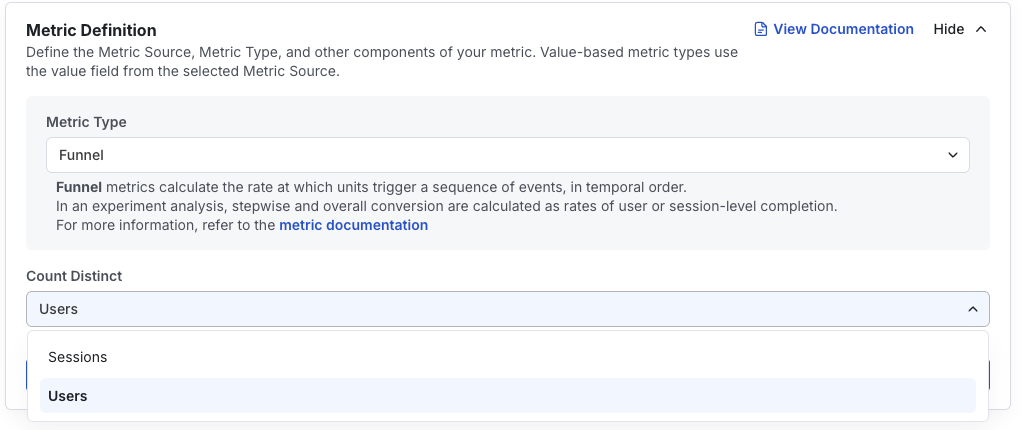Select Sessions from the dropdown list
Image resolution: width=1025 pixels, height=430 pixels.
[78, 357]
